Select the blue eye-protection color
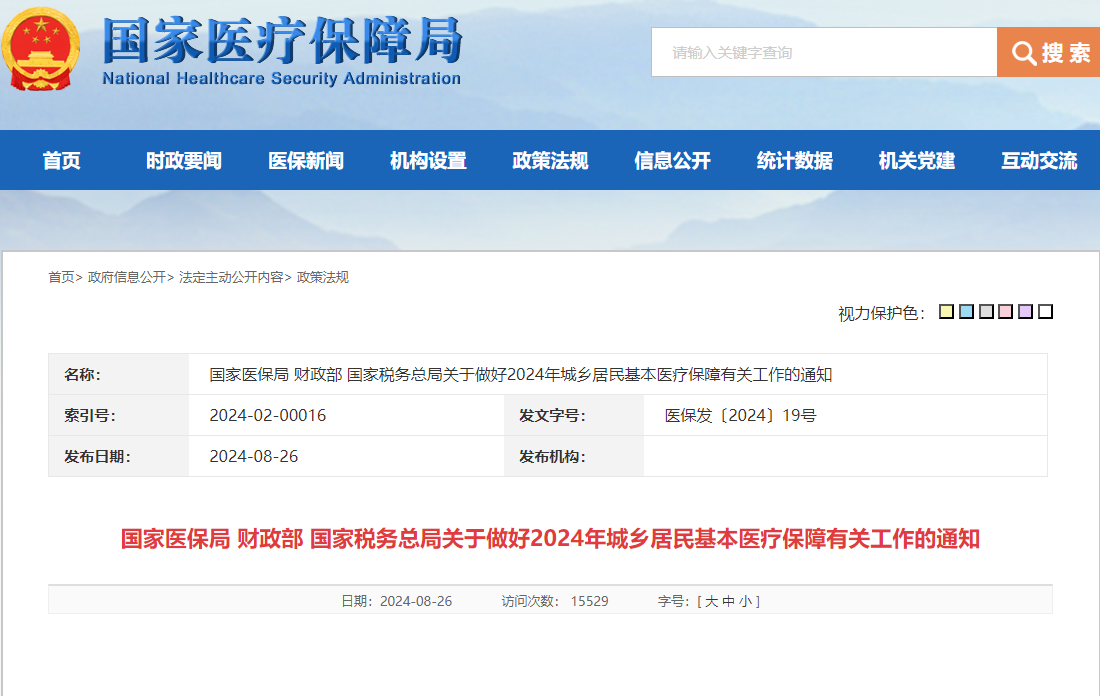The image size is (1100, 696). tap(966, 312)
